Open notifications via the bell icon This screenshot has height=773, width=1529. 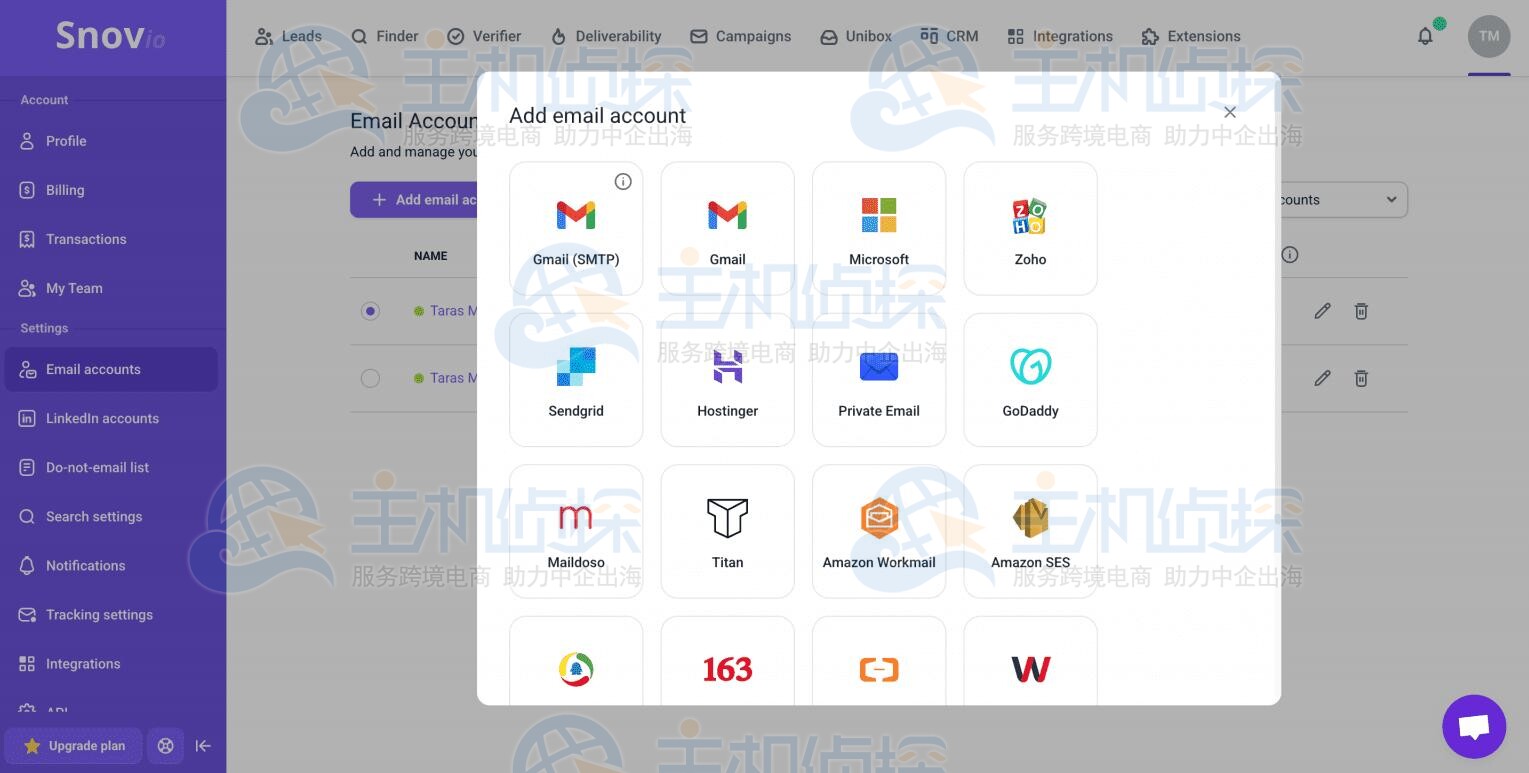click(x=1425, y=35)
